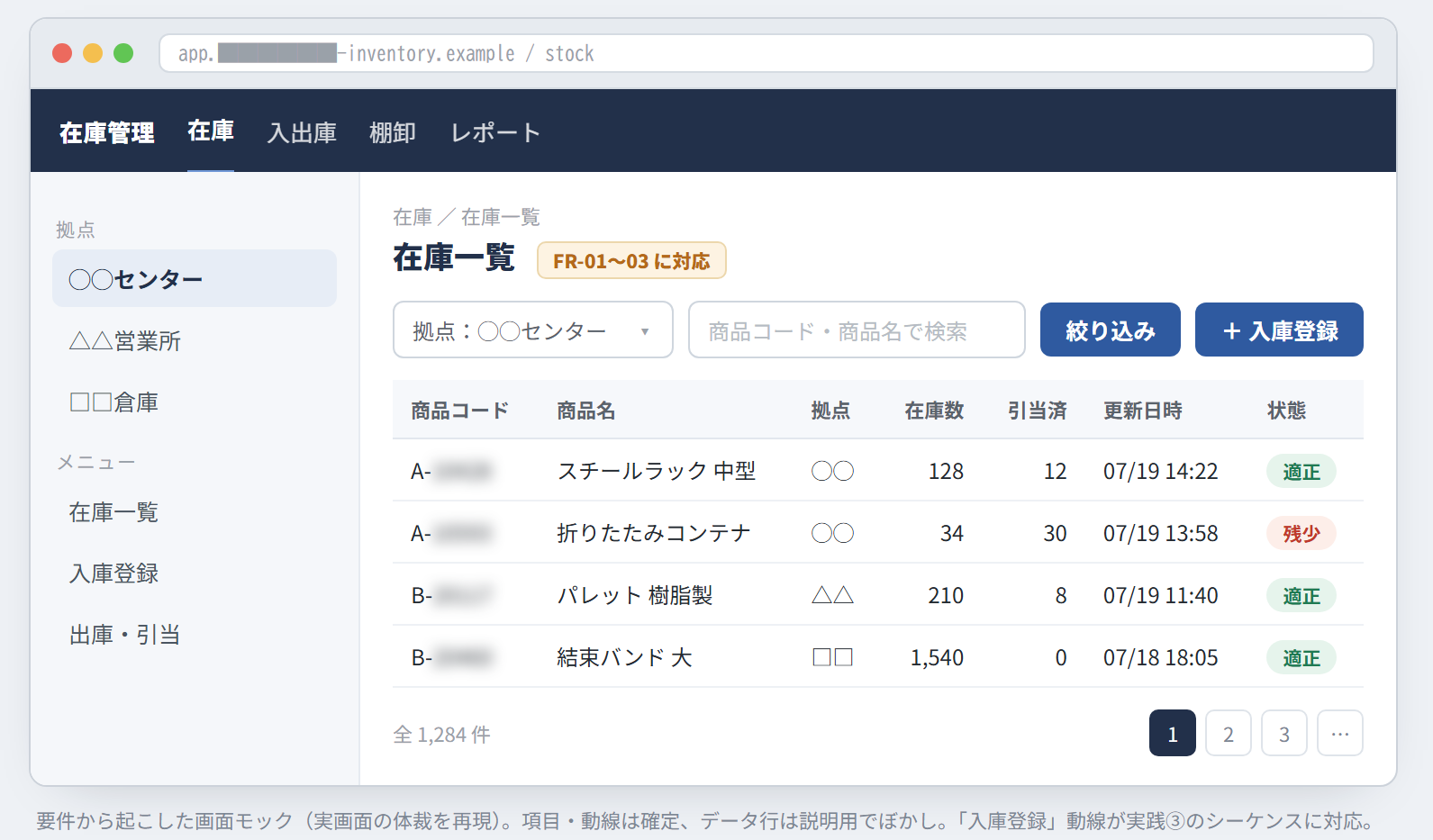Click the 在庫数 column header
The width and height of the screenshot is (1433, 840).
click(934, 411)
